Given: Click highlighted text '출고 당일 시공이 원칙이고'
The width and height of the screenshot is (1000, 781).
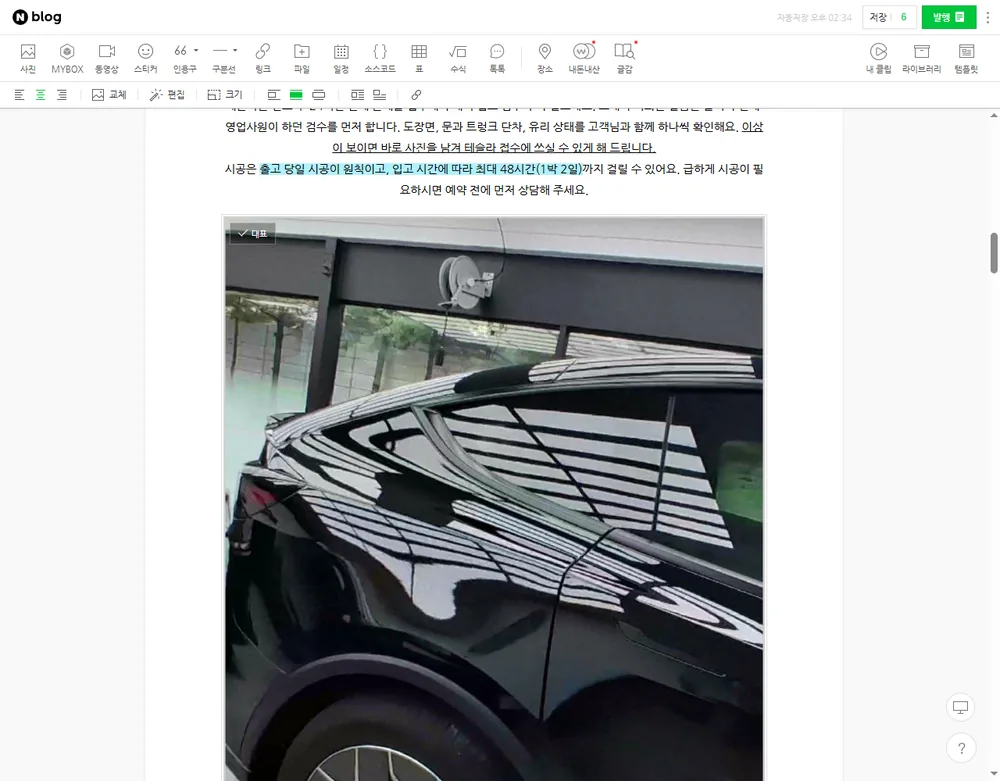Looking at the screenshot, I should point(324,169).
